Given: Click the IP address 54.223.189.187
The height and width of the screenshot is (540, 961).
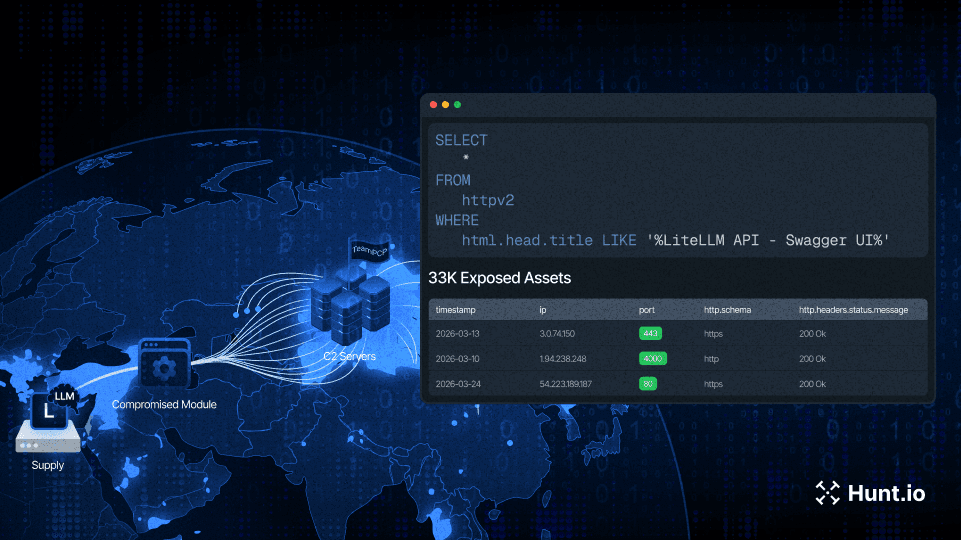Looking at the screenshot, I should point(566,384).
